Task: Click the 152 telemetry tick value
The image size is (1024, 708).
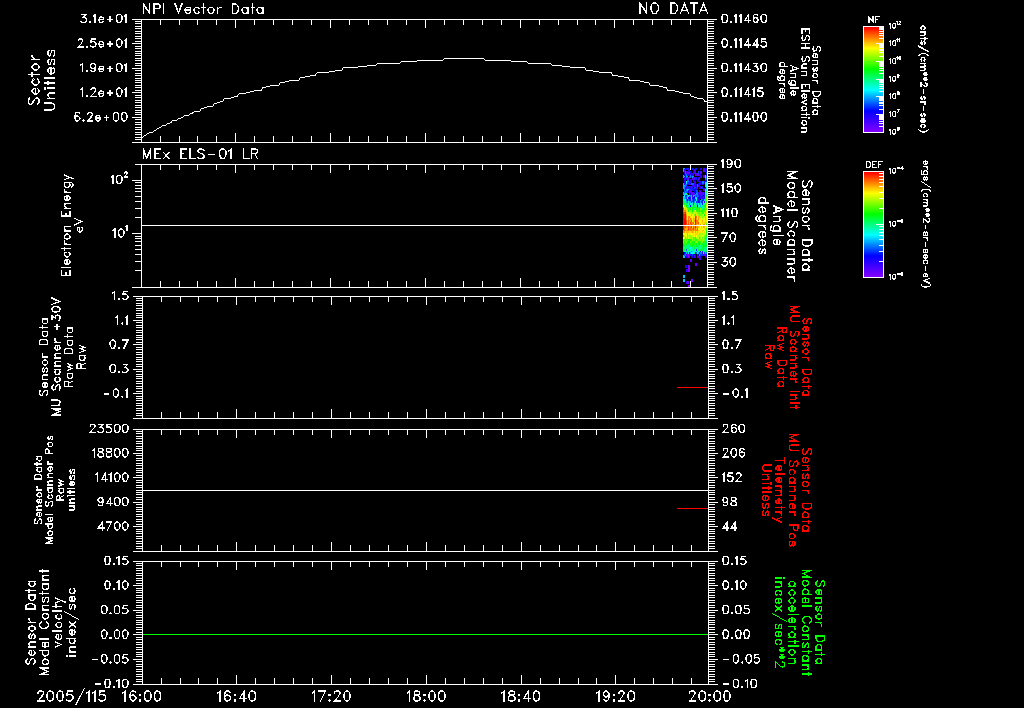Action: tap(731, 477)
